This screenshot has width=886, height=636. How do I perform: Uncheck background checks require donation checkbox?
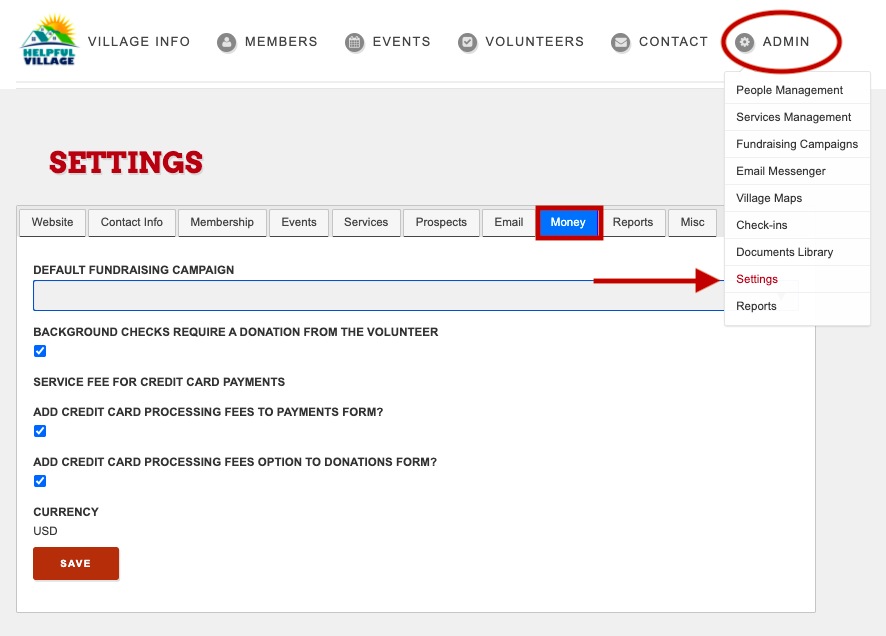click(40, 351)
